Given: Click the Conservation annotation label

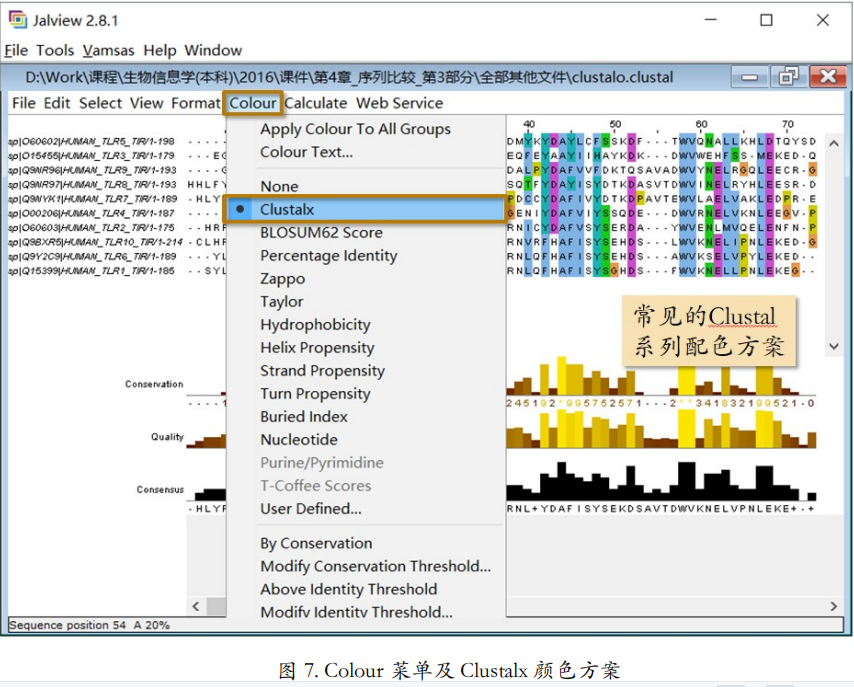Looking at the screenshot, I should tap(154, 384).
